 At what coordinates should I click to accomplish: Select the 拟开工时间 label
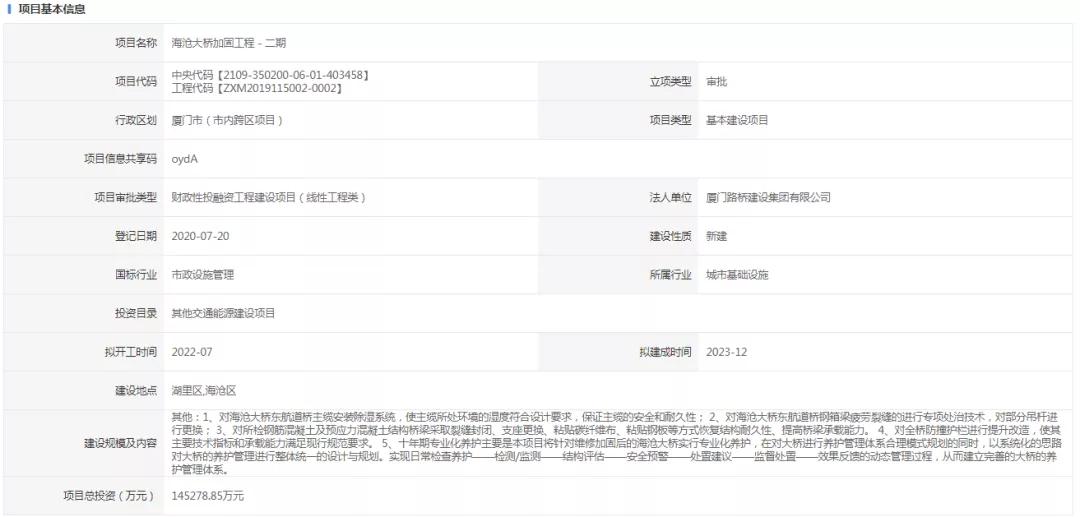tap(130, 352)
